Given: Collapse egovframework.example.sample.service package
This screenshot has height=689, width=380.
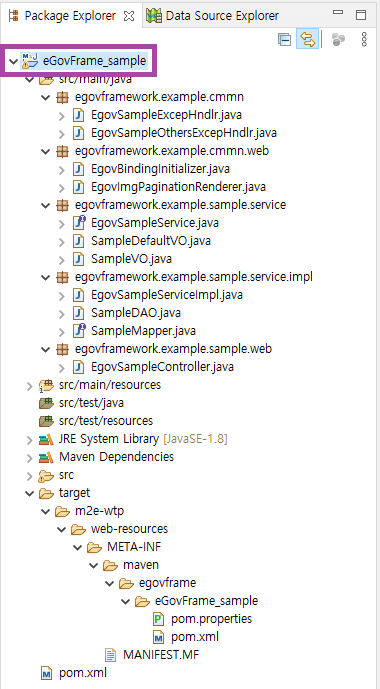Looking at the screenshot, I should (x=45, y=205).
